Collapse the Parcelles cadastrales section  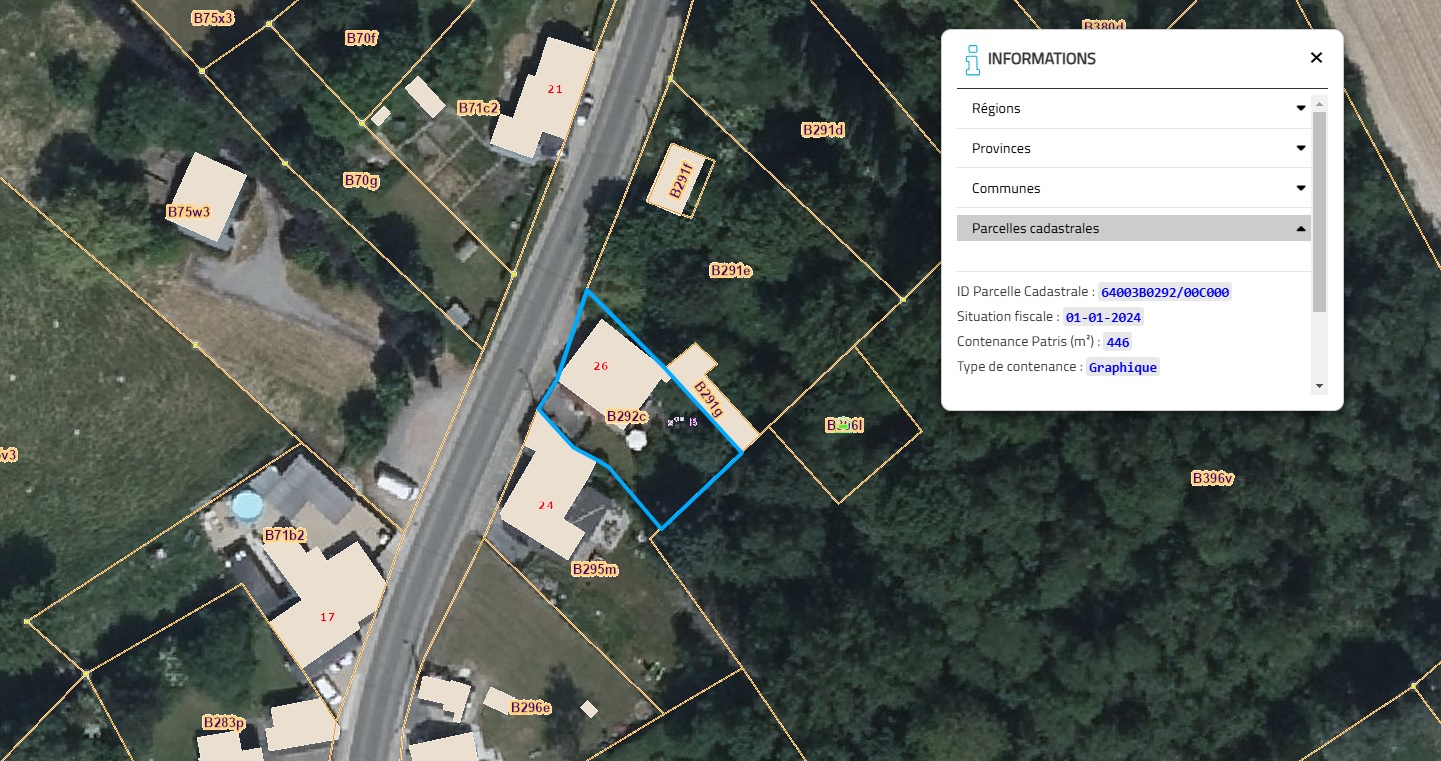1133,228
